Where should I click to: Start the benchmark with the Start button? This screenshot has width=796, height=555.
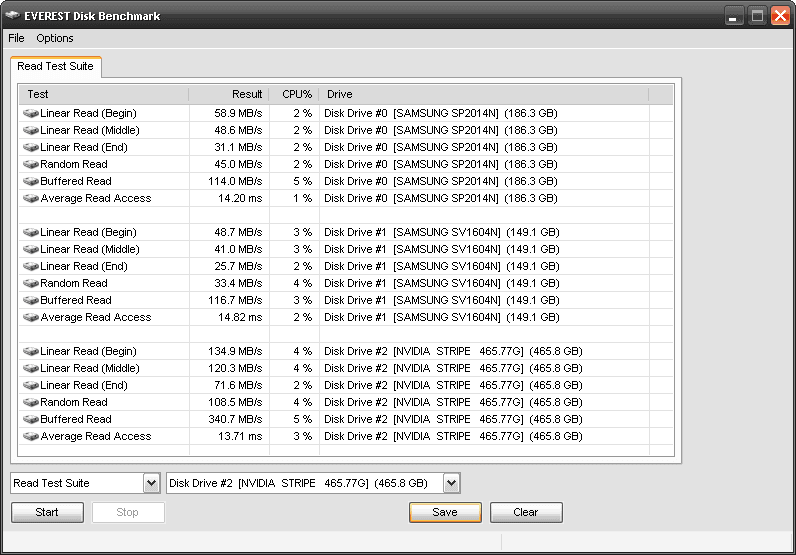point(47,512)
